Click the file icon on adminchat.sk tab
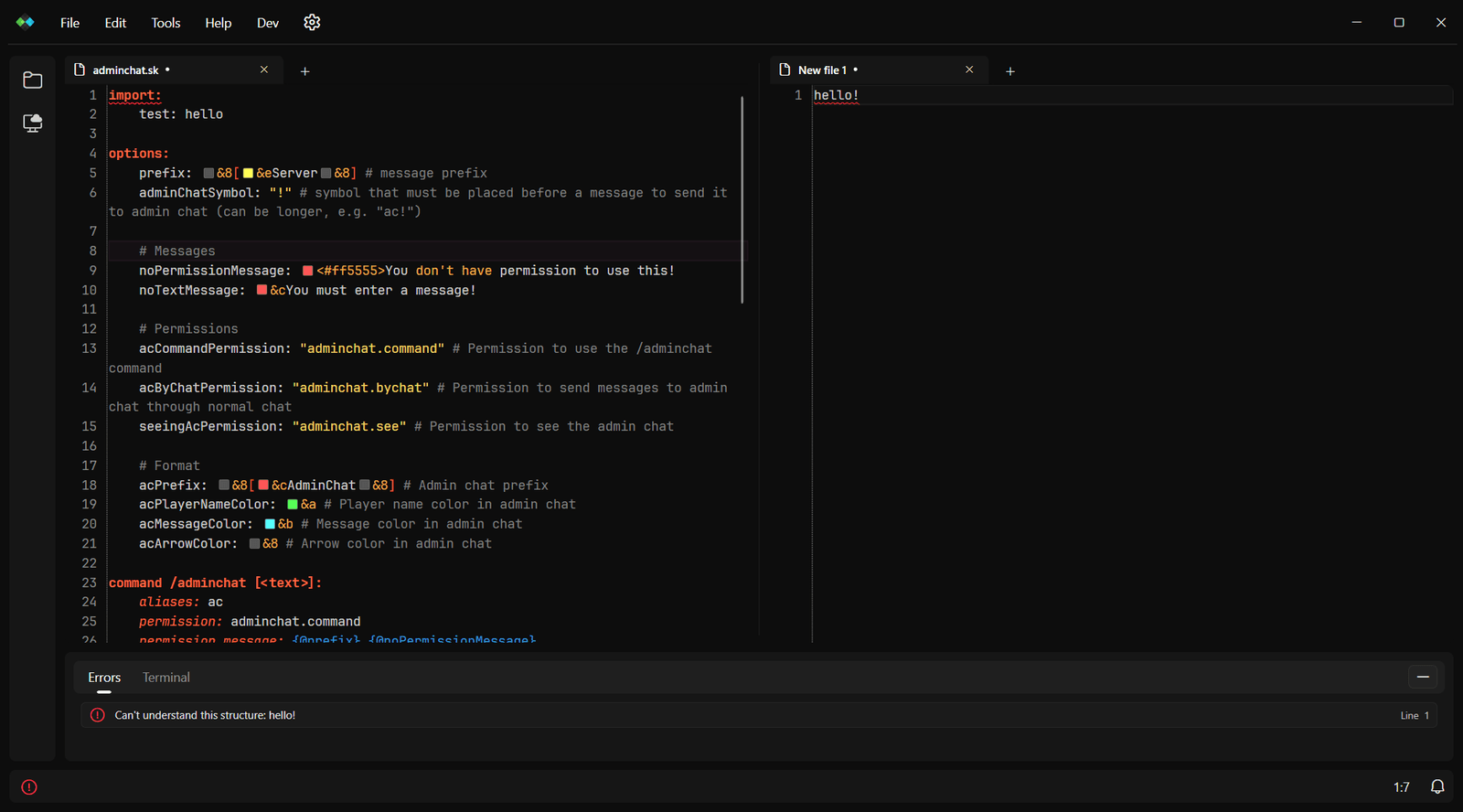 [x=80, y=69]
